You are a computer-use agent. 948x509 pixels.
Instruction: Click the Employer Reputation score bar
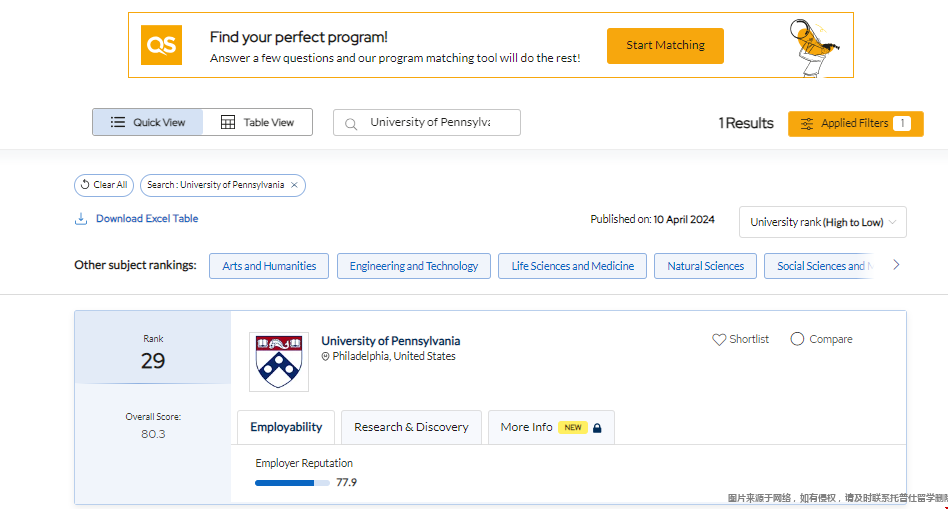292,483
